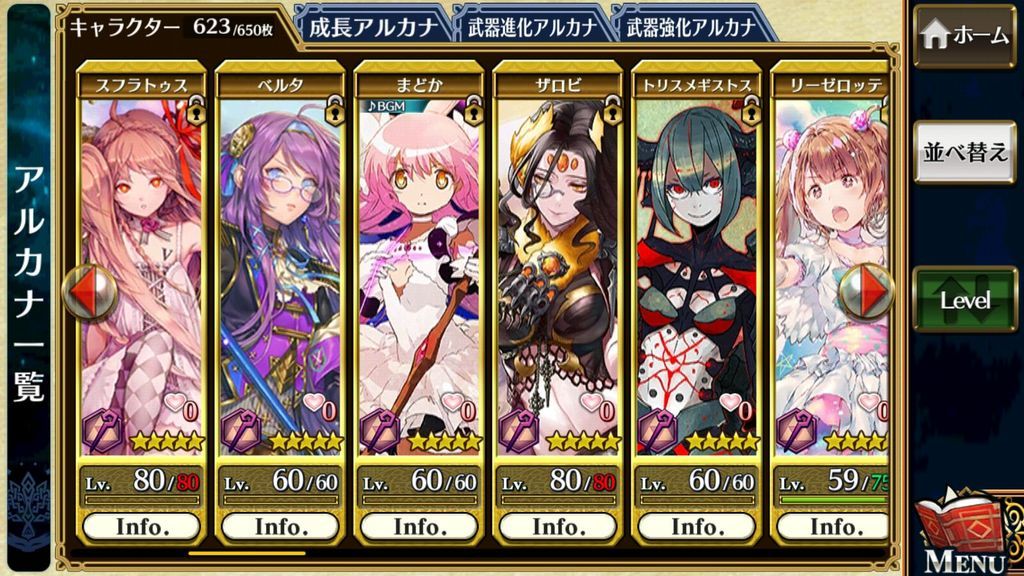Click the heart icon on ベルタ card
Viewport: 1024px width, 576px height.
[315, 402]
